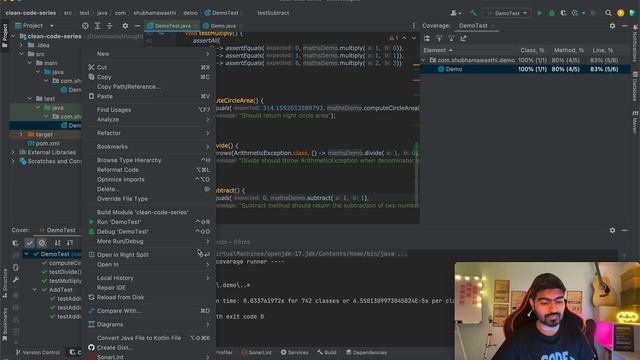Click Collapse All icon in the Project panel
This screenshot has width=640, height=360.
coord(109,26)
